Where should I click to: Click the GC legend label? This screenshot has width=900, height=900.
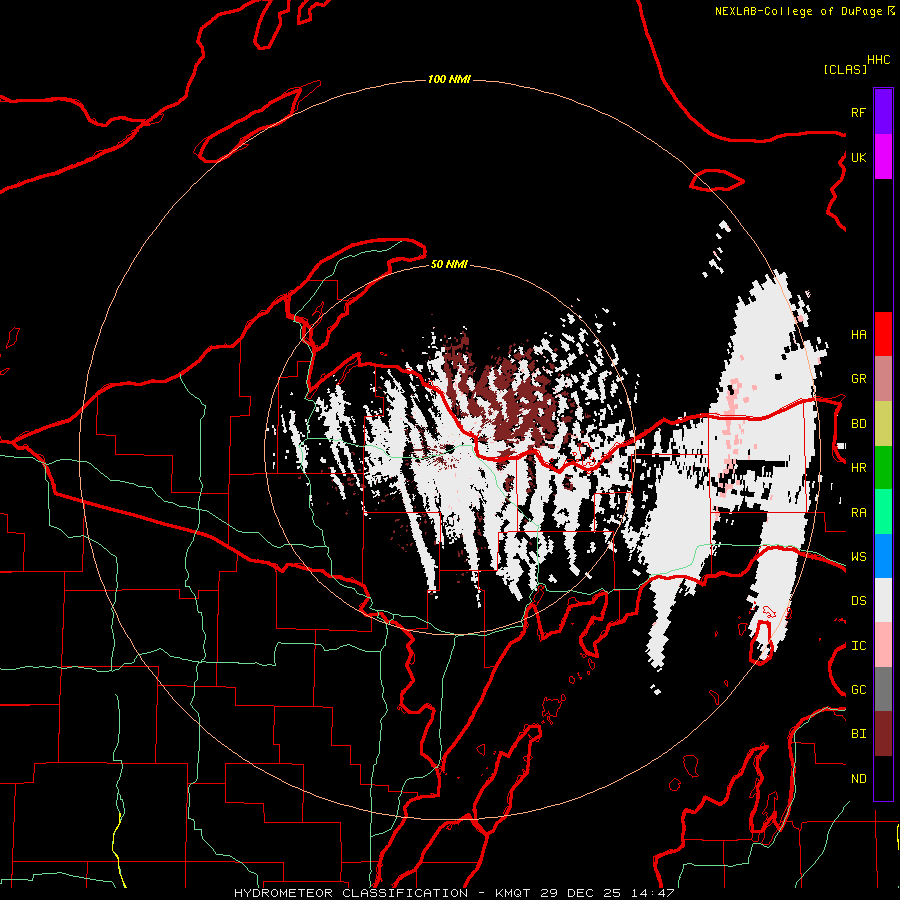point(858,690)
